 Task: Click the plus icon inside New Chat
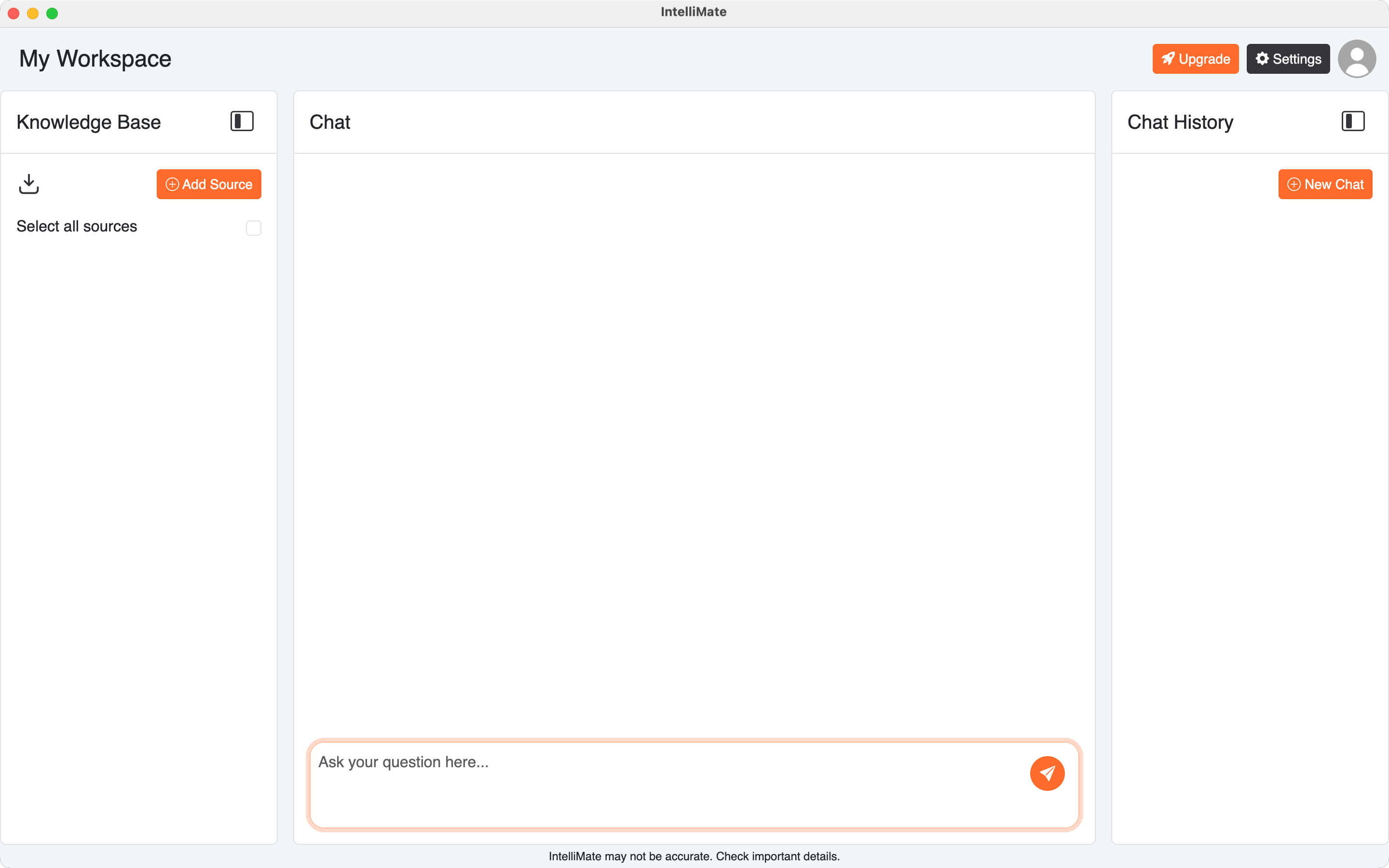(1294, 184)
